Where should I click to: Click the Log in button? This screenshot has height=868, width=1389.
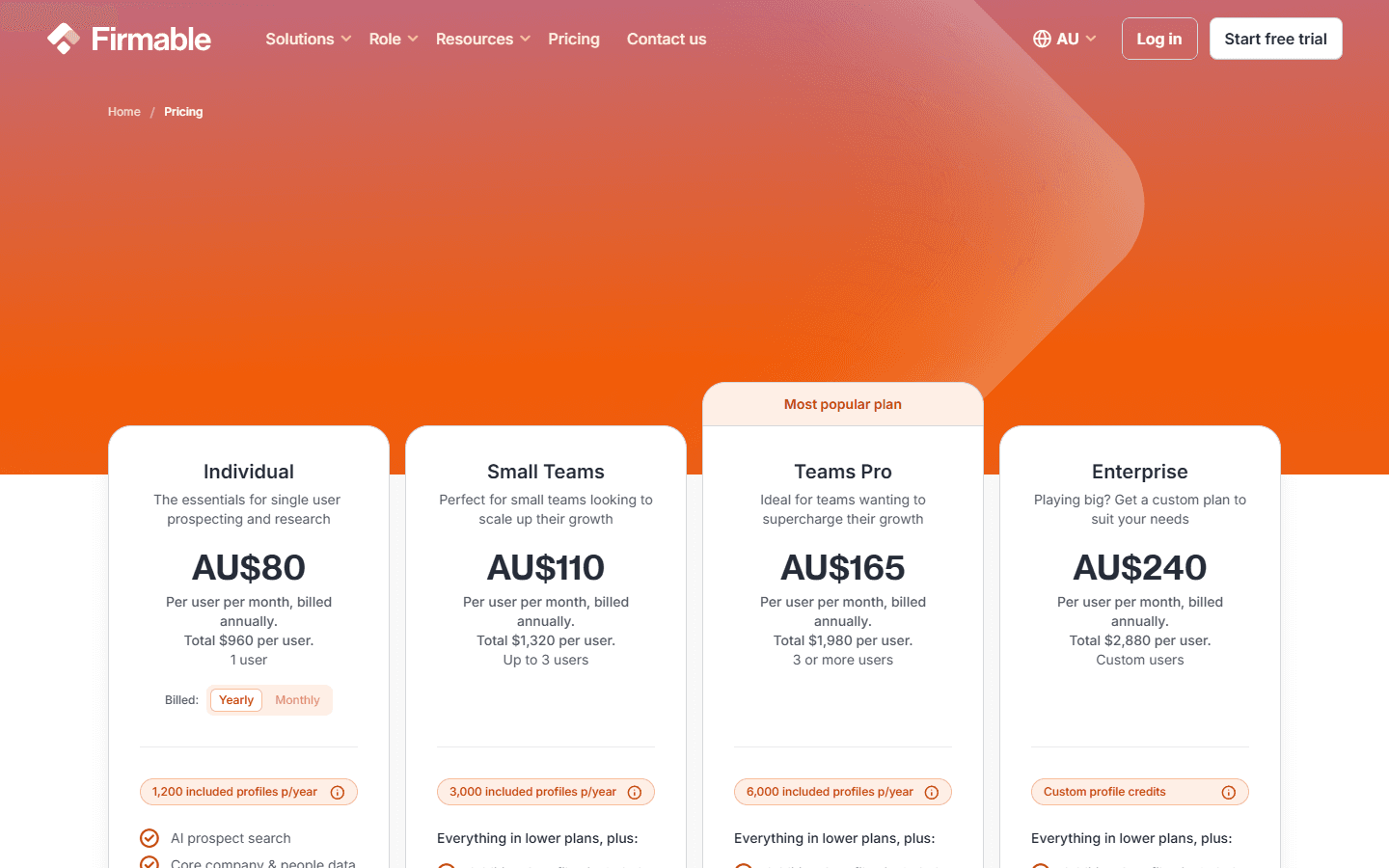(x=1159, y=39)
